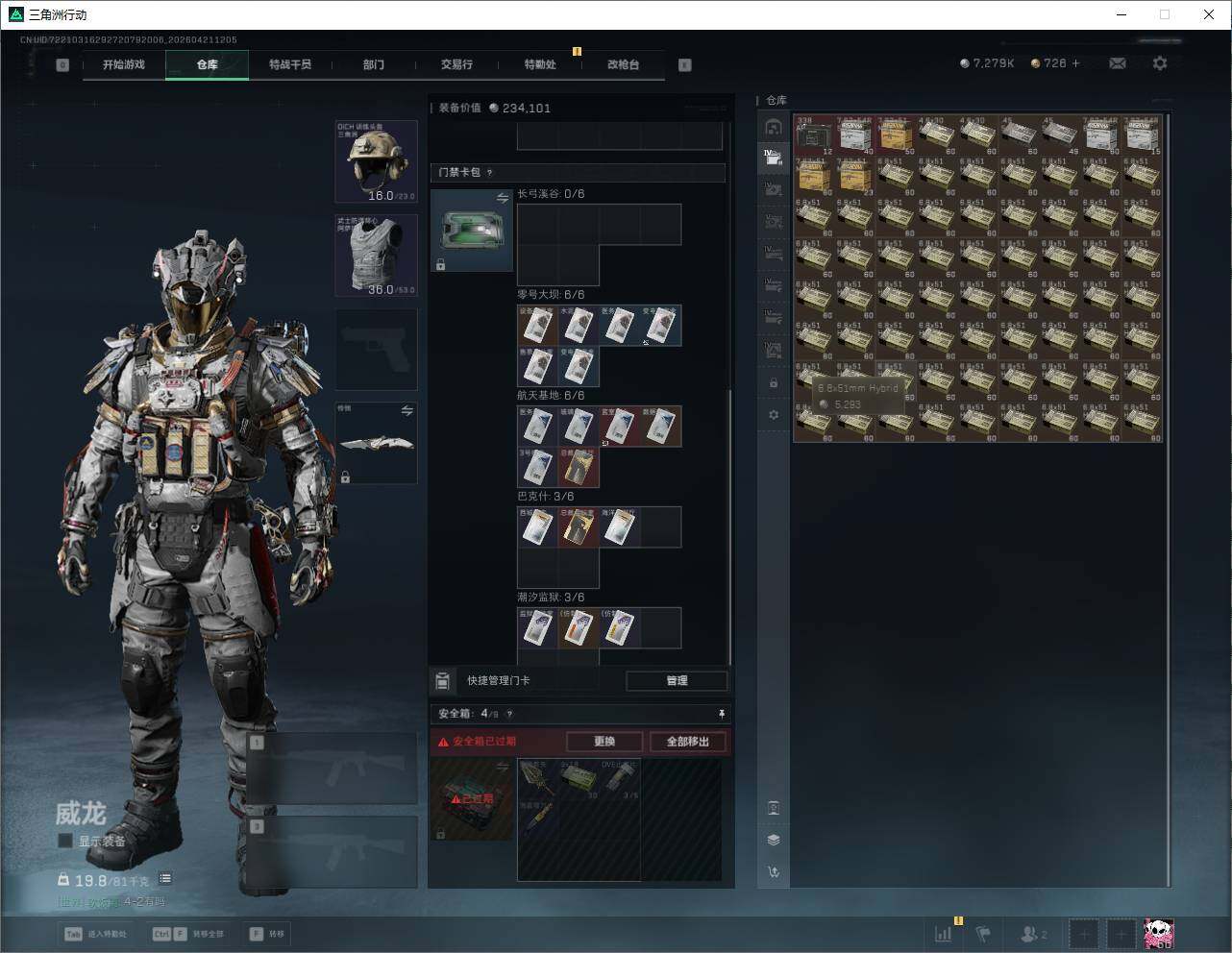
Task: Select the armor vest slot showing 36.0
Action: [x=376, y=256]
